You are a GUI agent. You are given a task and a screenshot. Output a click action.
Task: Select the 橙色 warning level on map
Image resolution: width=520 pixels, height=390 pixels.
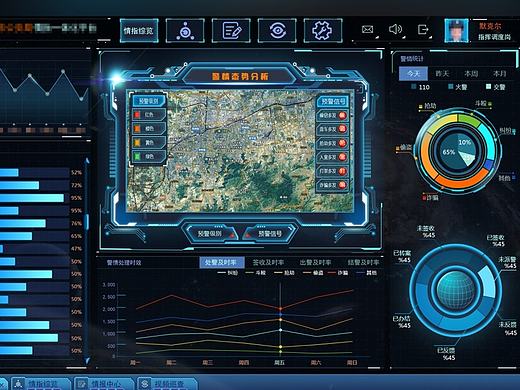tap(149, 129)
